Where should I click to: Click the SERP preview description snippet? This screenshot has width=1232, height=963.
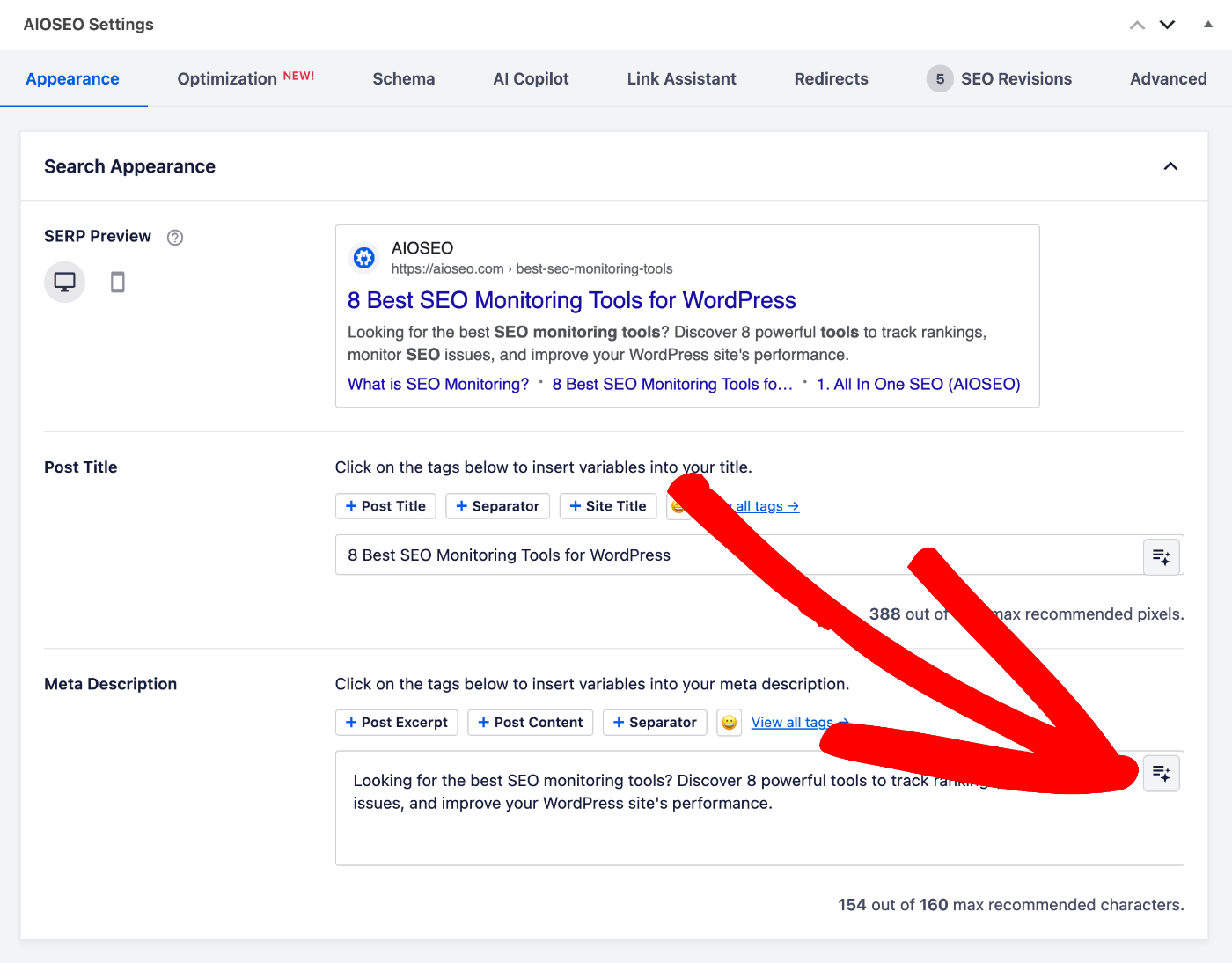(x=667, y=344)
